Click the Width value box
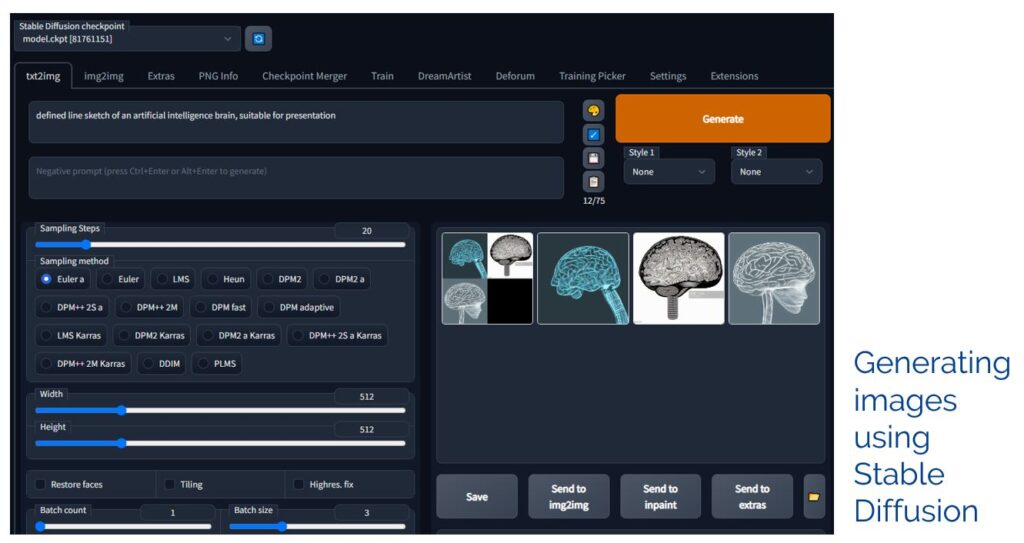This screenshot has height=543, width=1024. [x=372, y=397]
